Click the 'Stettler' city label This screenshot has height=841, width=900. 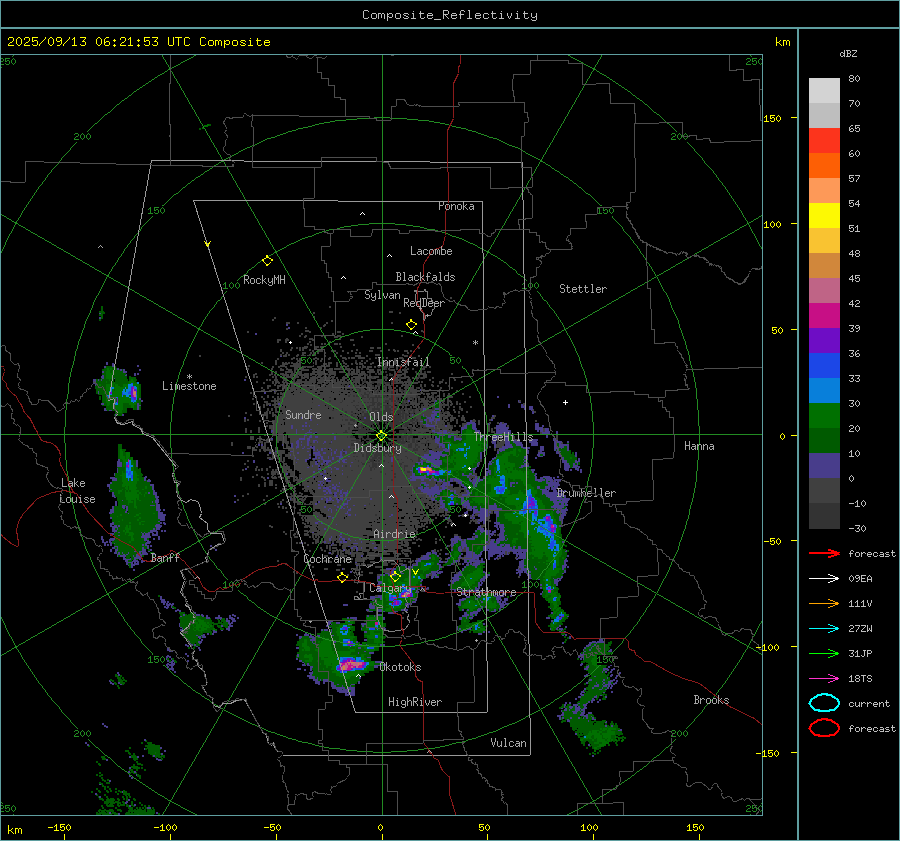(583, 289)
